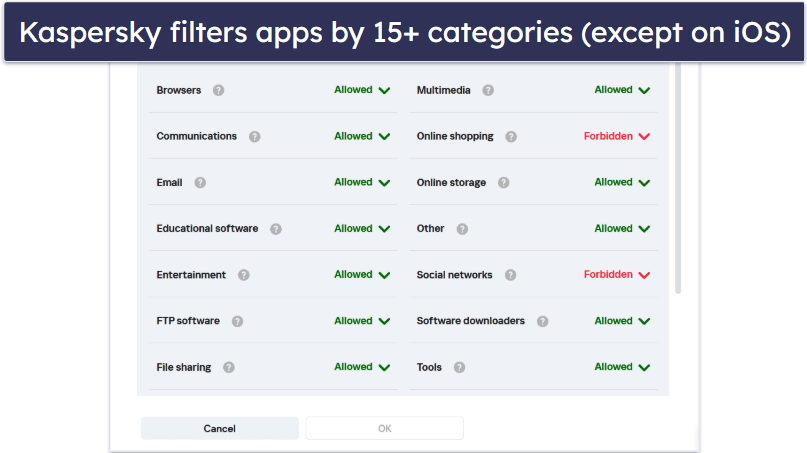Expand Other category permission dropdown
Viewport: 807px width, 453px height.
pos(622,229)
